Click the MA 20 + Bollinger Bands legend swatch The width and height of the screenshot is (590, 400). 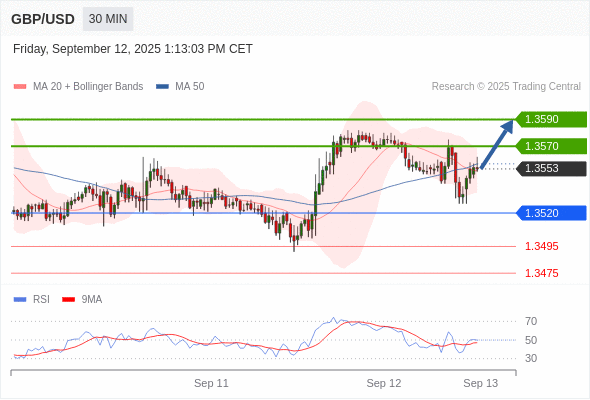[20, 87]
